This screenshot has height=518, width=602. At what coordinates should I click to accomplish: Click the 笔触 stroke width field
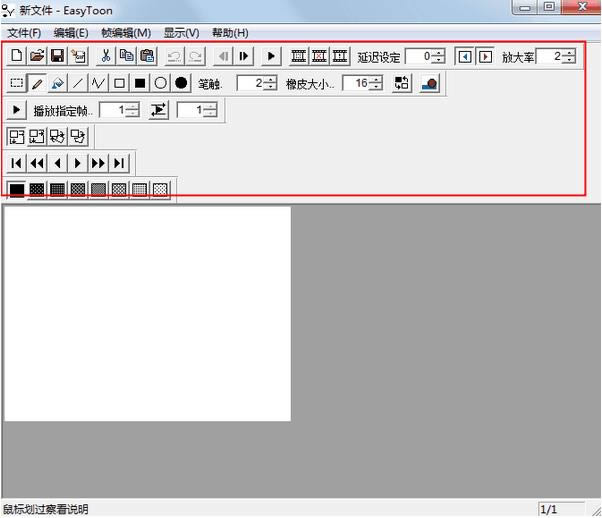pos(251,83)
